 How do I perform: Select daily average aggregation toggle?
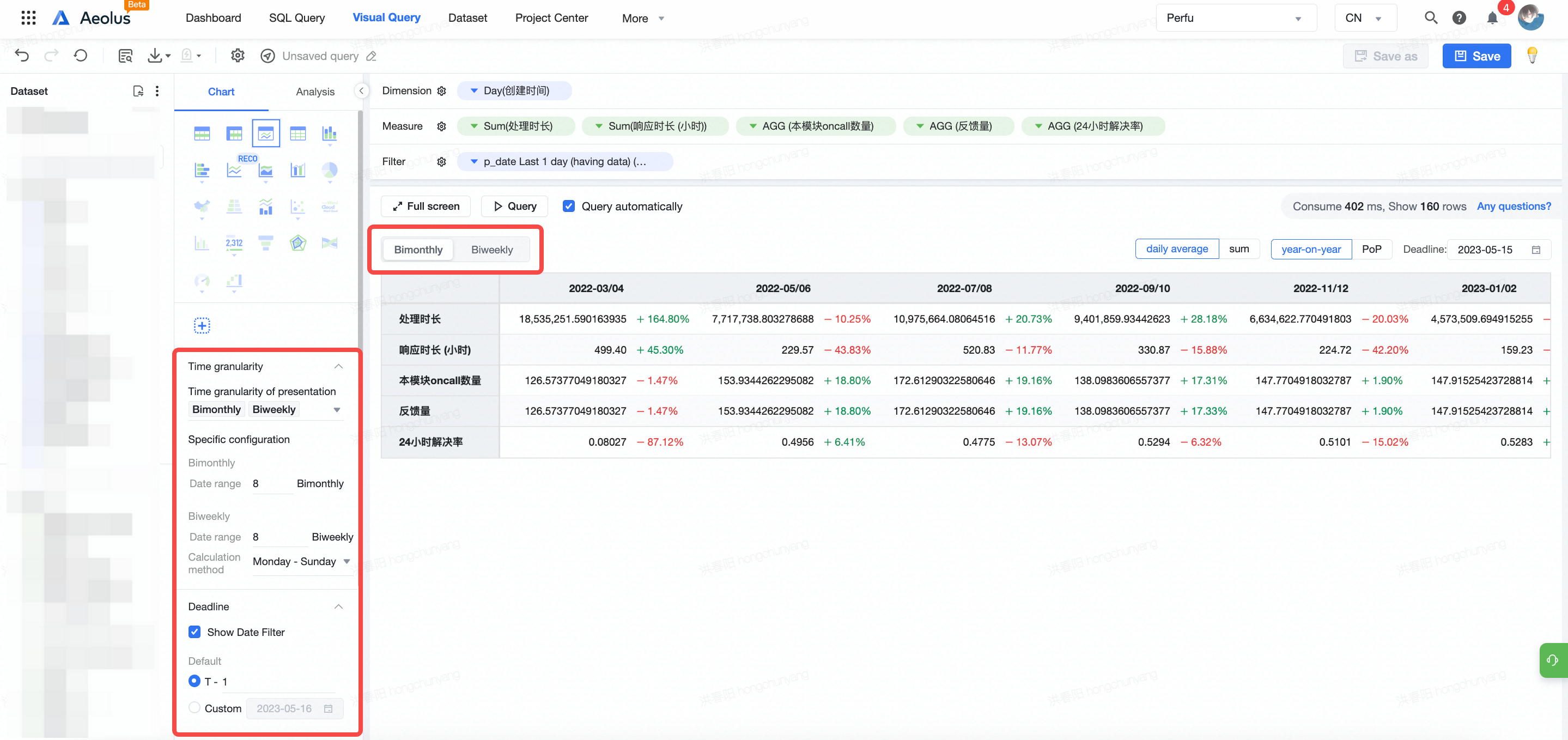[1177, 249]
